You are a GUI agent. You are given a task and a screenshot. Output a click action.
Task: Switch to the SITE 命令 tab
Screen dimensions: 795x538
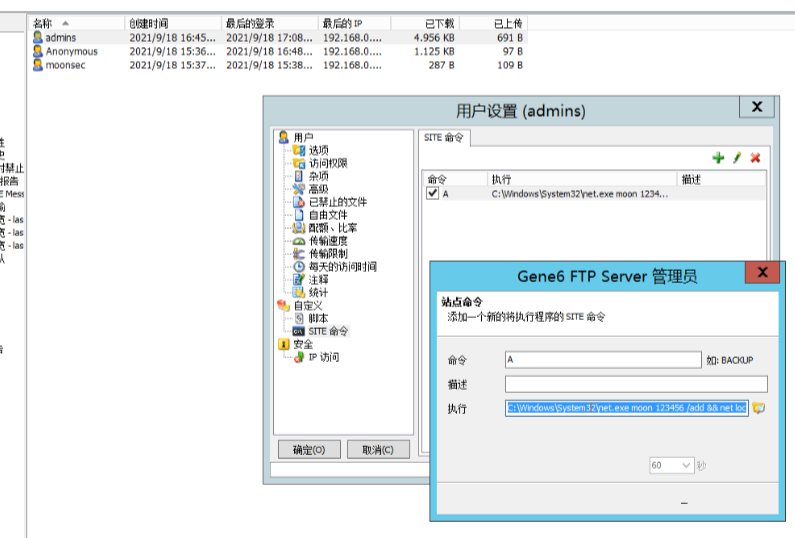click(444, 139)
